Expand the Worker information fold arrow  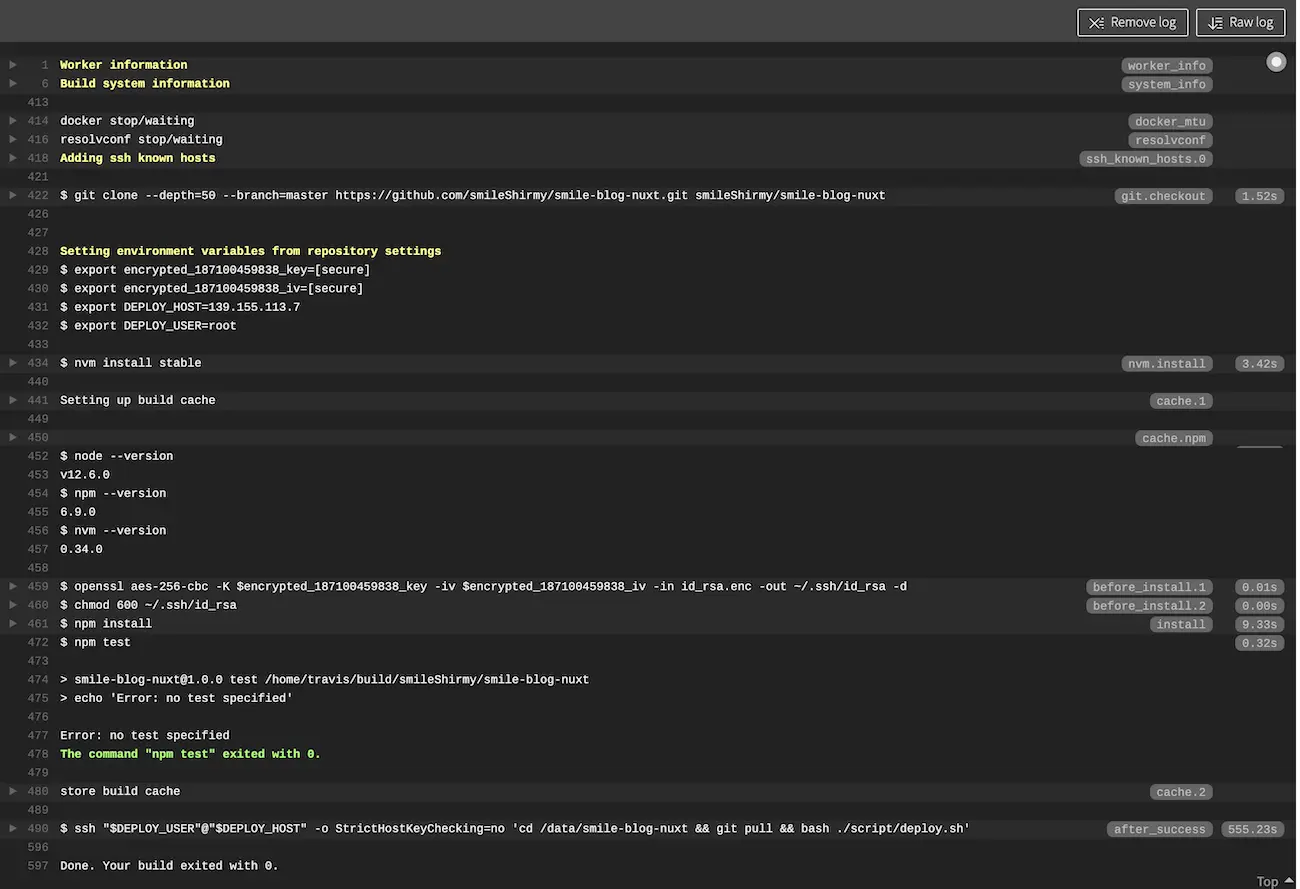pyautogui.click(x=13, y=65)
